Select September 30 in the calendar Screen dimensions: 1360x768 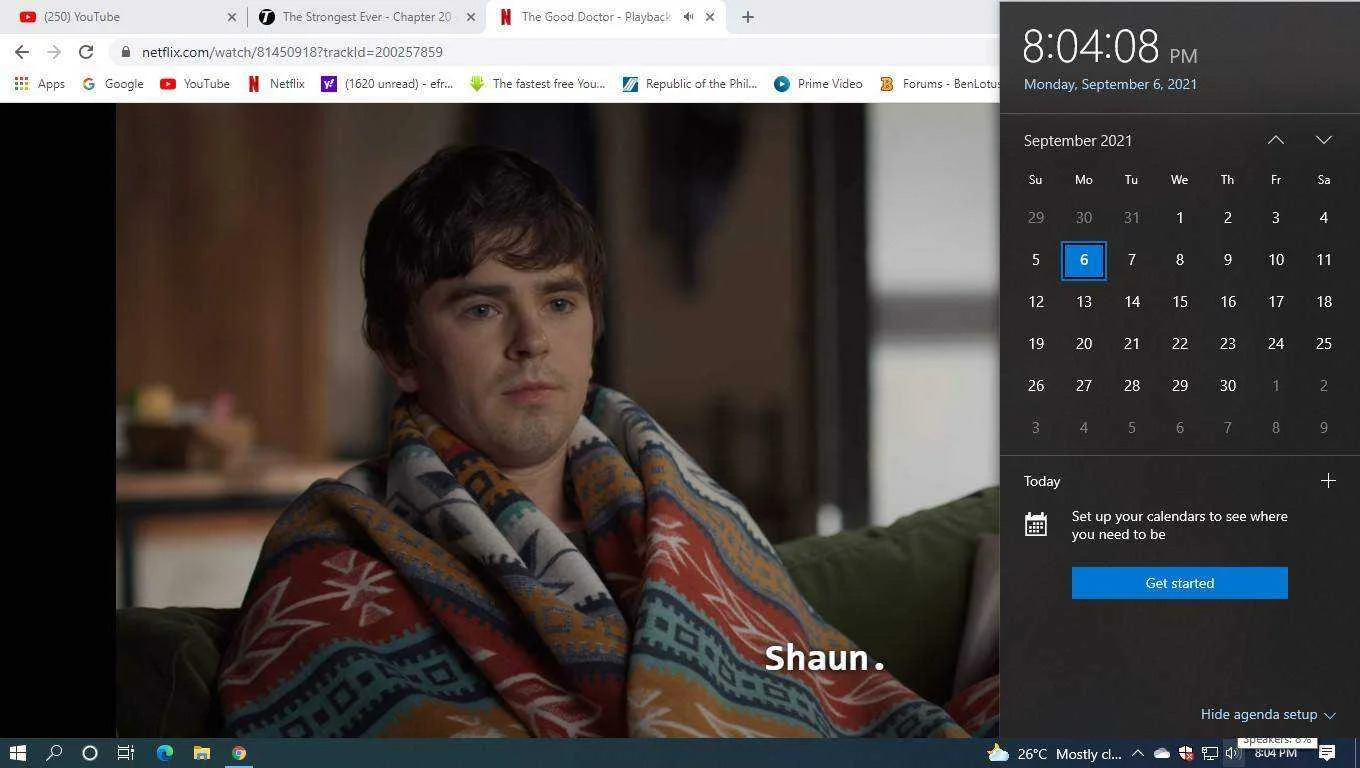point(1228,386)
